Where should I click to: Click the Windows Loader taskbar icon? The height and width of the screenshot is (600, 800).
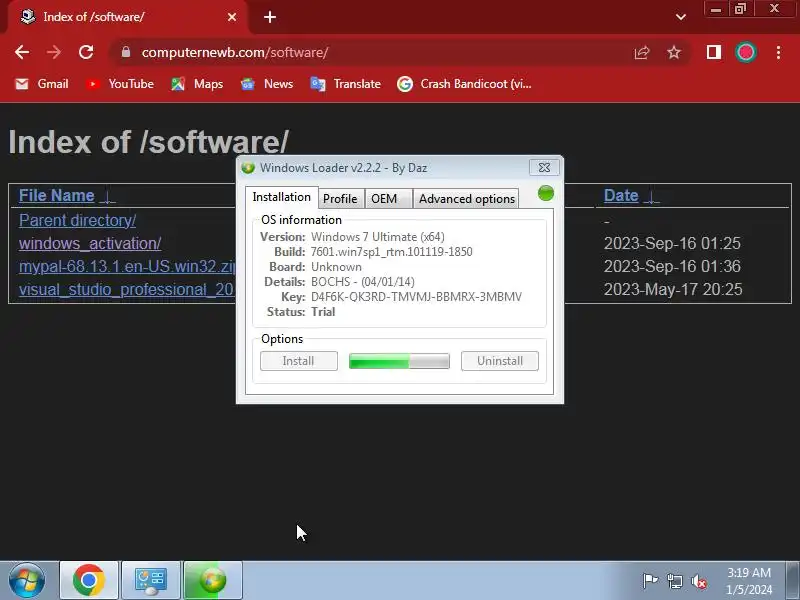click(x=213, y=580)
